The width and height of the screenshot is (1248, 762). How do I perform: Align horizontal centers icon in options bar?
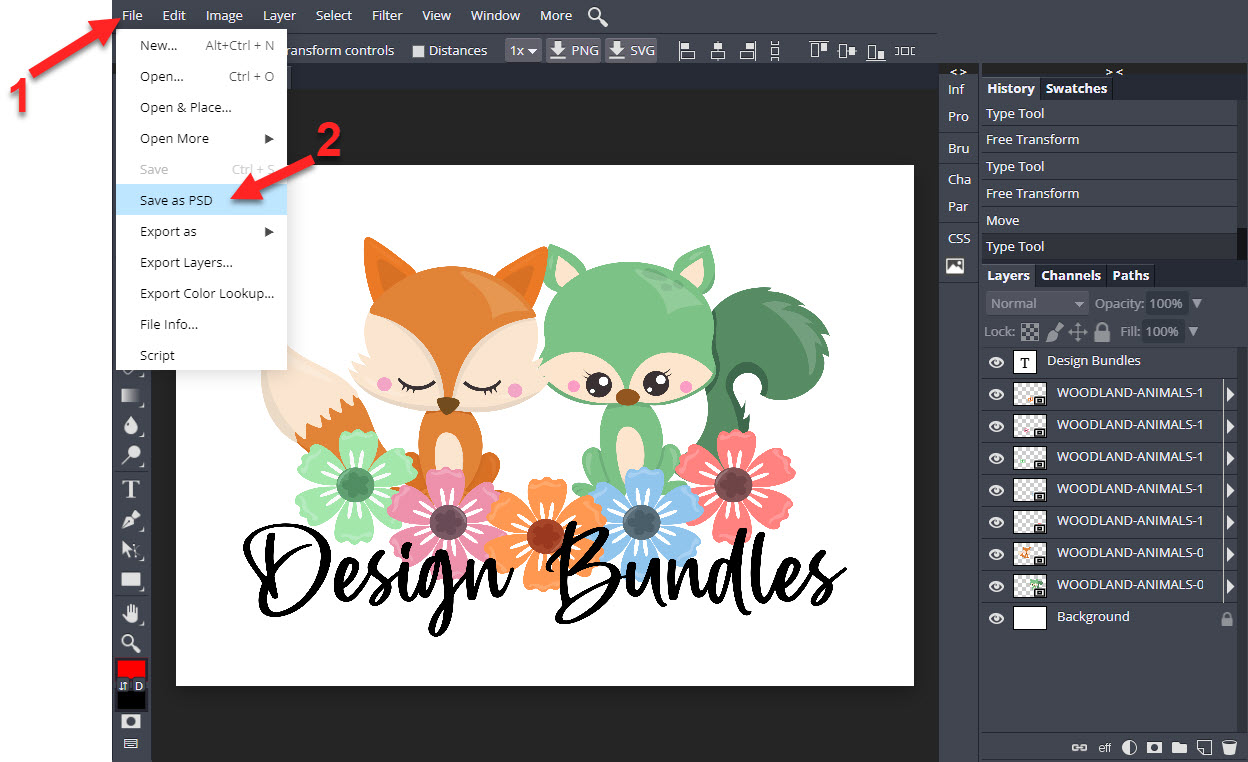pos(718,50)
